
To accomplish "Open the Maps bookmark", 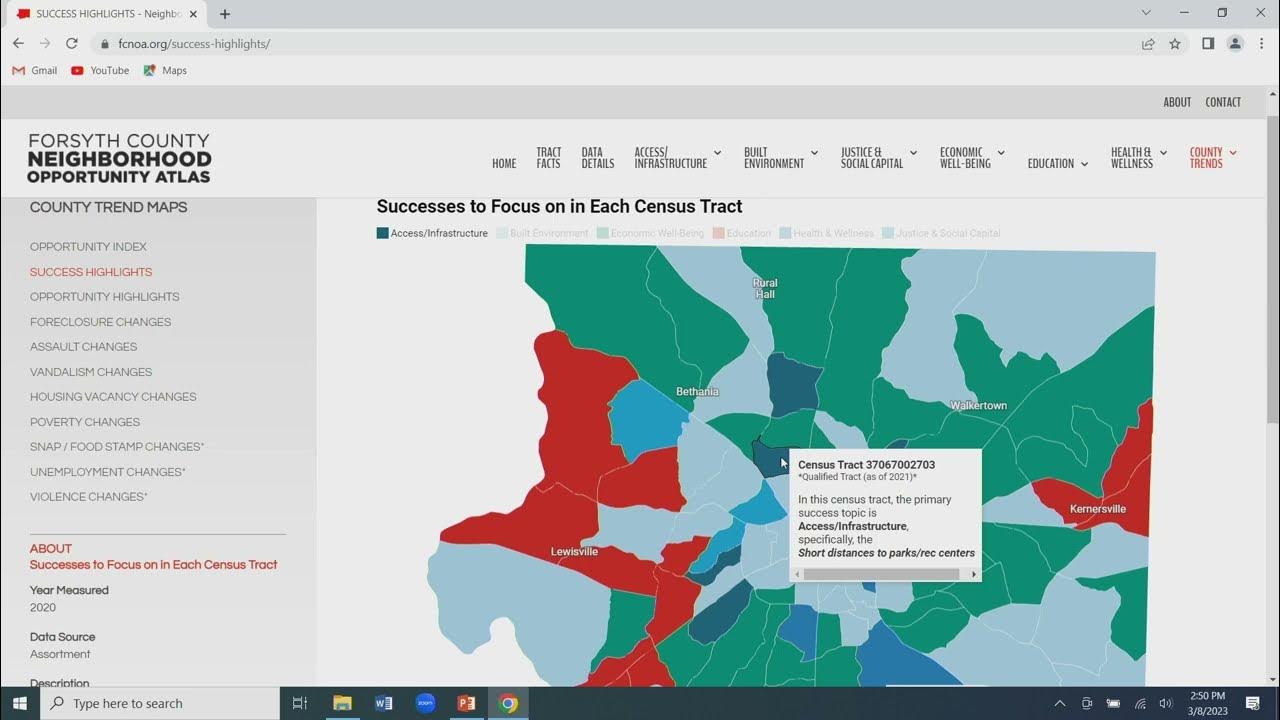I will click(x=165, y=71).
